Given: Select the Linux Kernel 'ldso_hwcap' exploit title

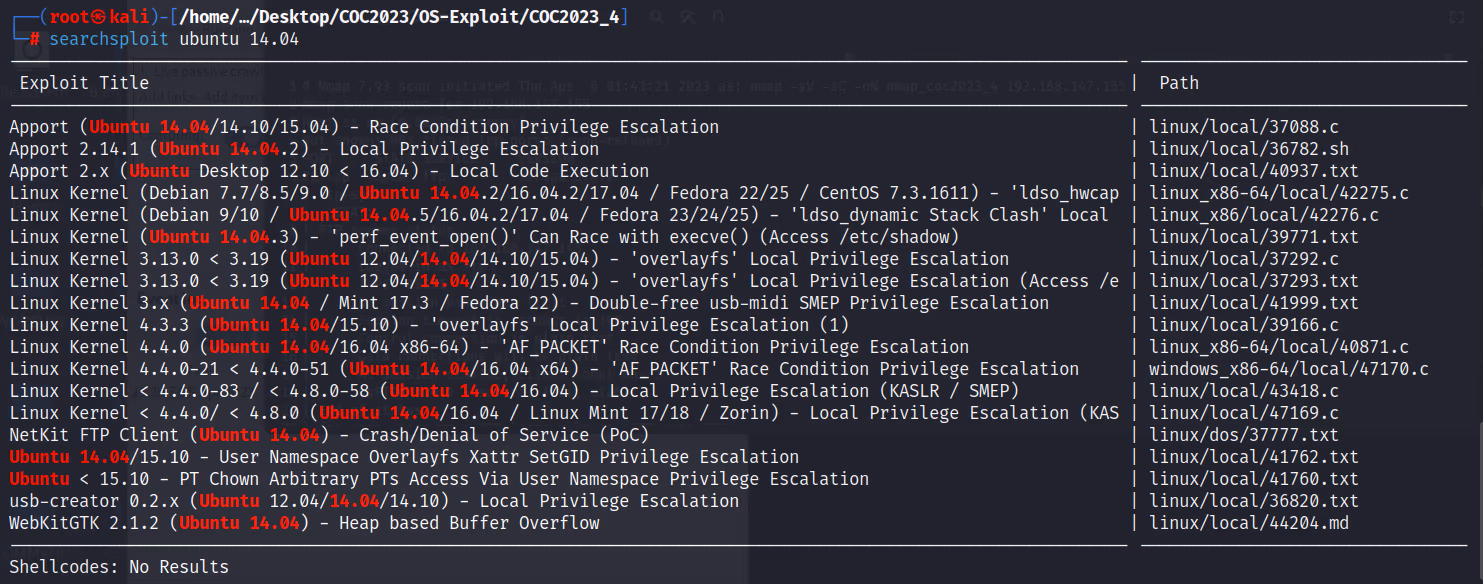Looking at the screenshot, I should pos(564,193).
